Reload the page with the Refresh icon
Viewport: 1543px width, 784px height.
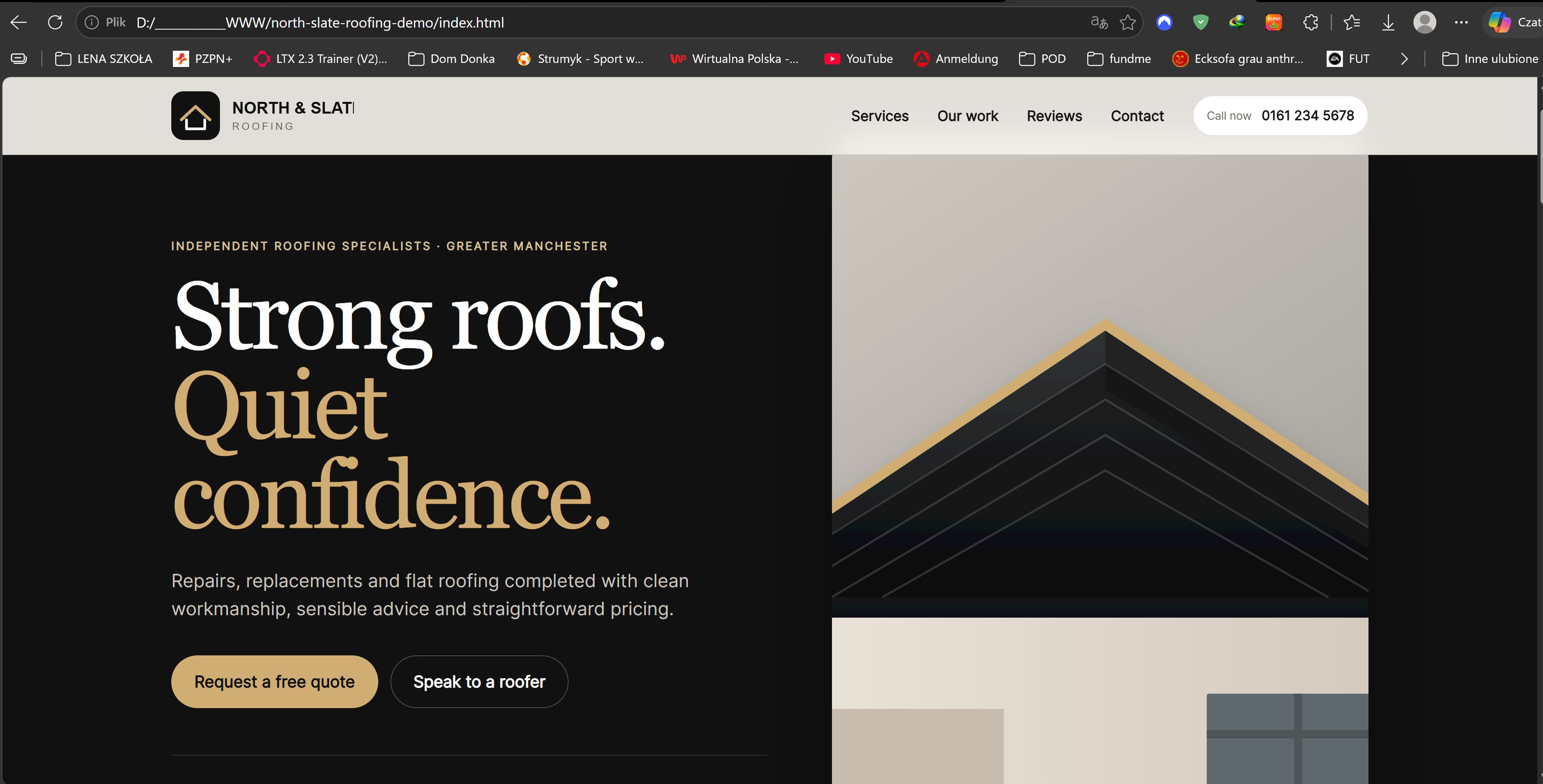click(x=55, y=23)
